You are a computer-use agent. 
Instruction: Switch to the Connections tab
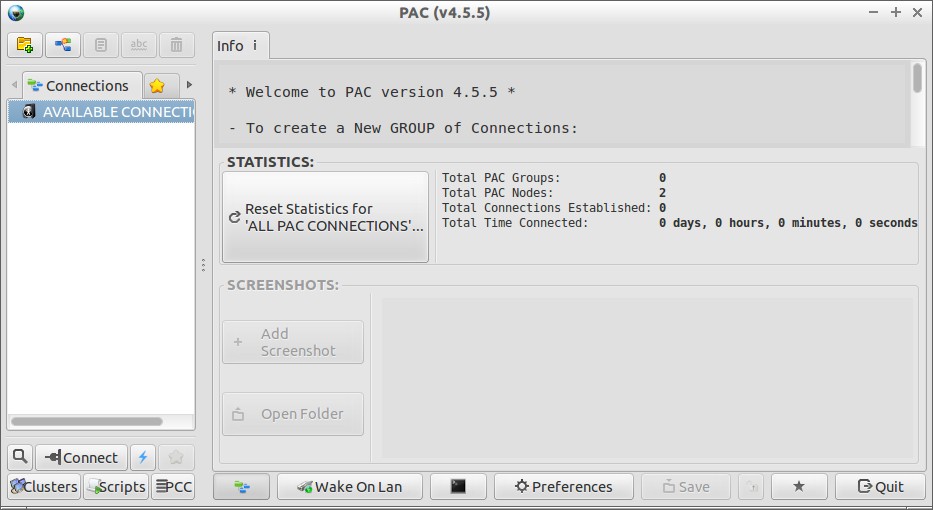pyautogui.click(x=82, y=86)
